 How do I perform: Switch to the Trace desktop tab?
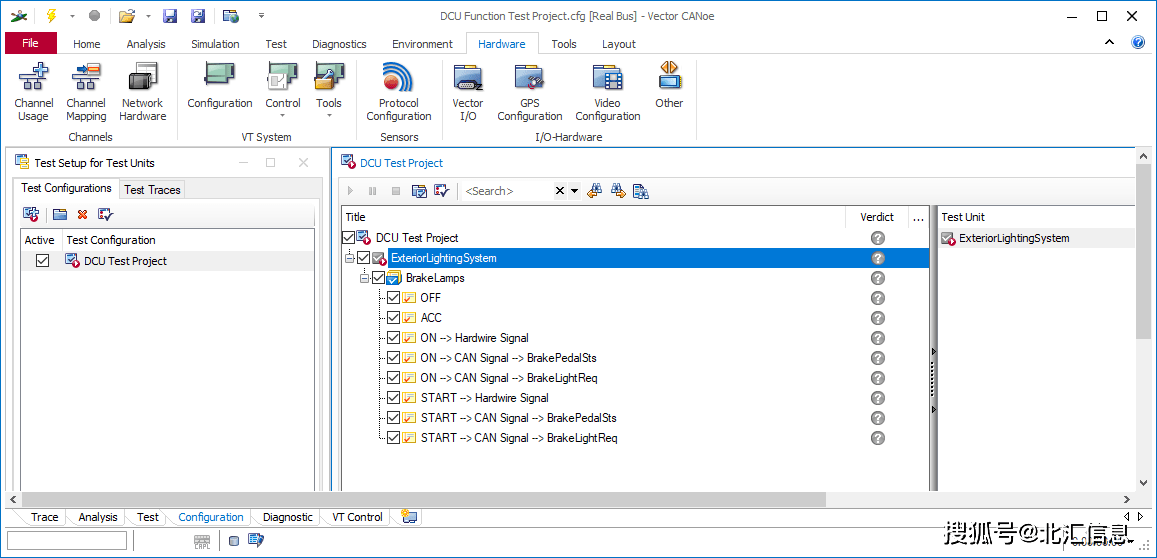44,517
